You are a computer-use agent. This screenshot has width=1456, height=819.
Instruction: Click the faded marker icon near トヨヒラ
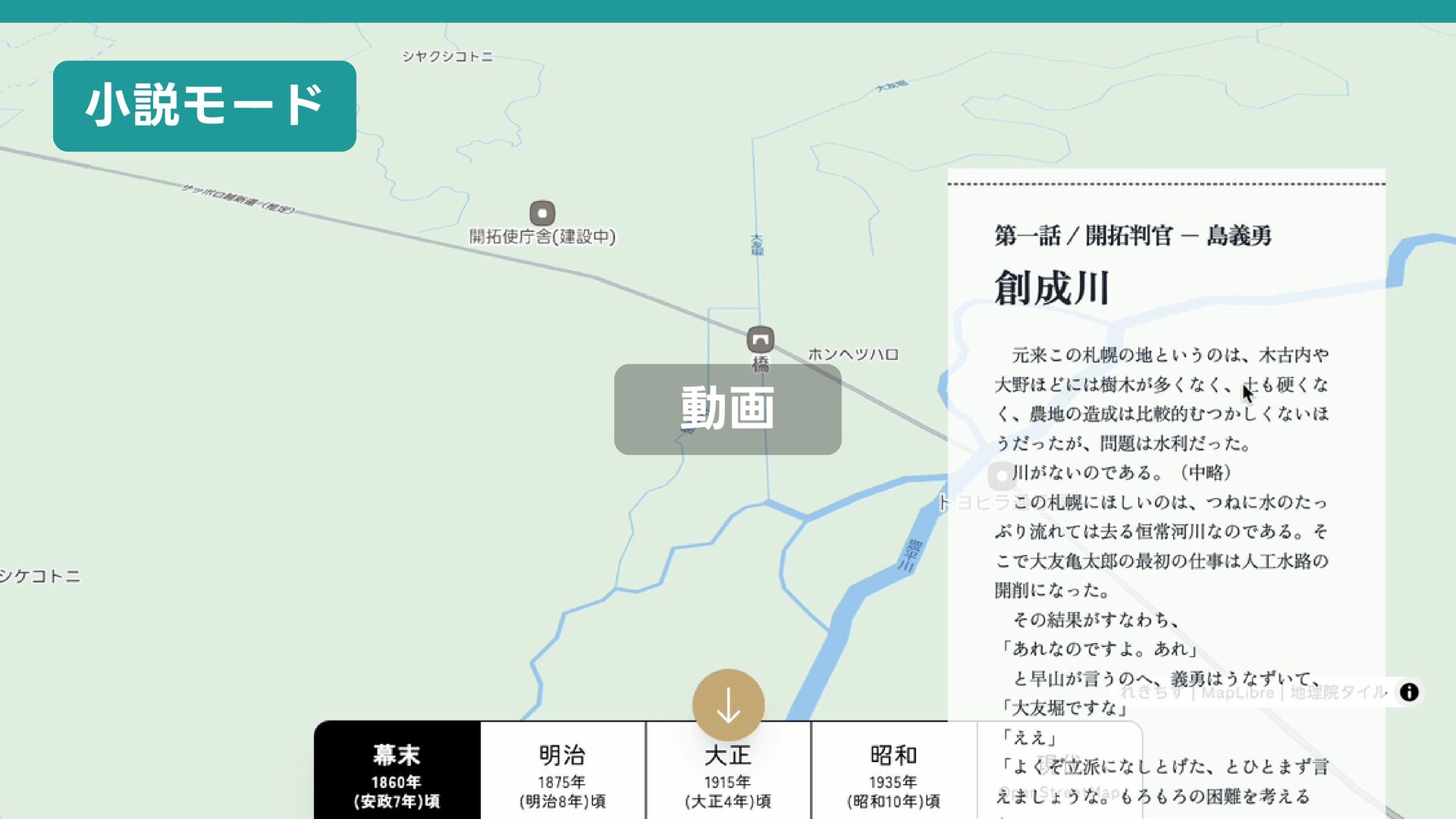click(x=1002, y=476)
